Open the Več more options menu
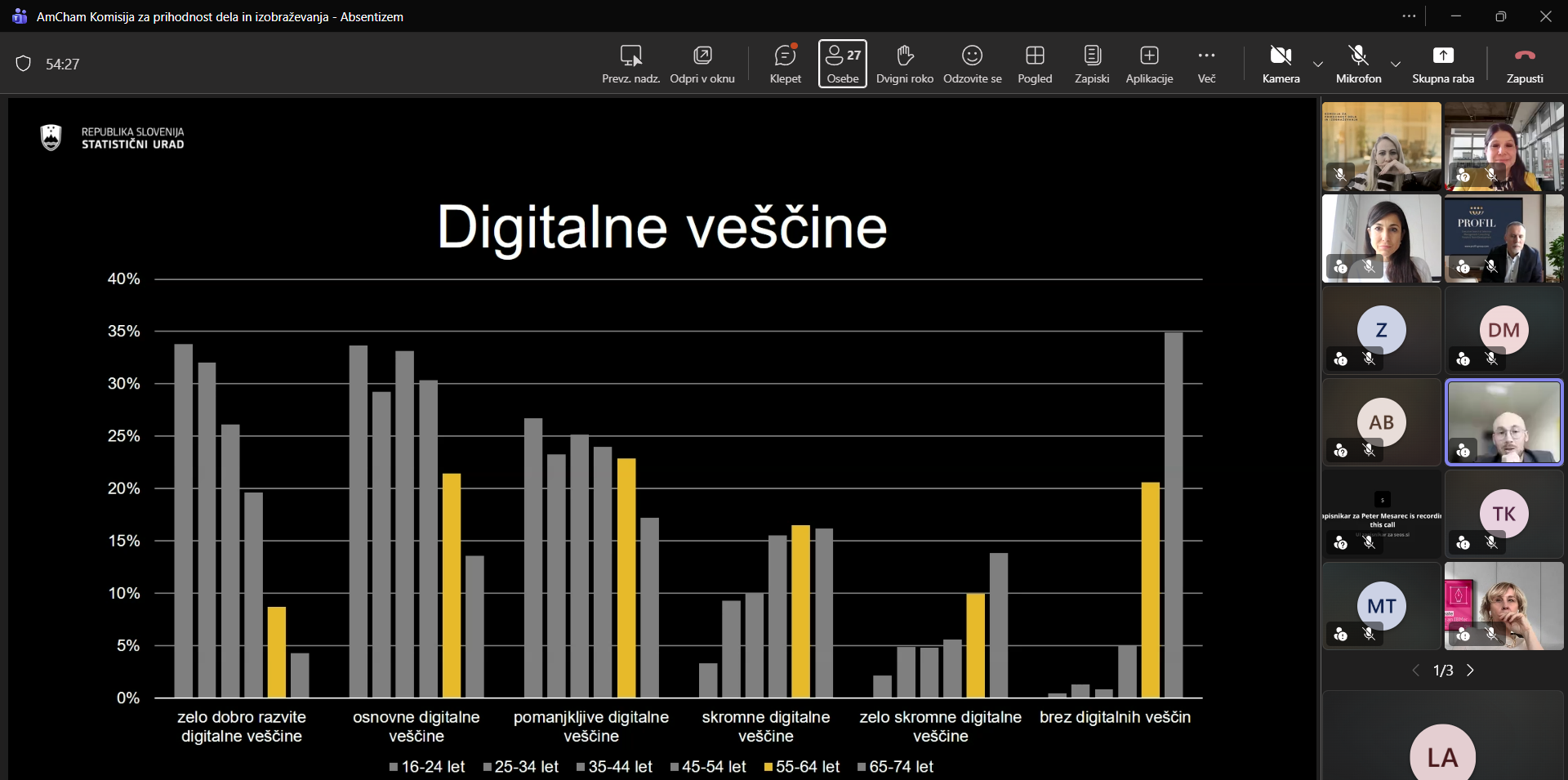Viewport: 1568px width, 780px height. point(1206,64)
